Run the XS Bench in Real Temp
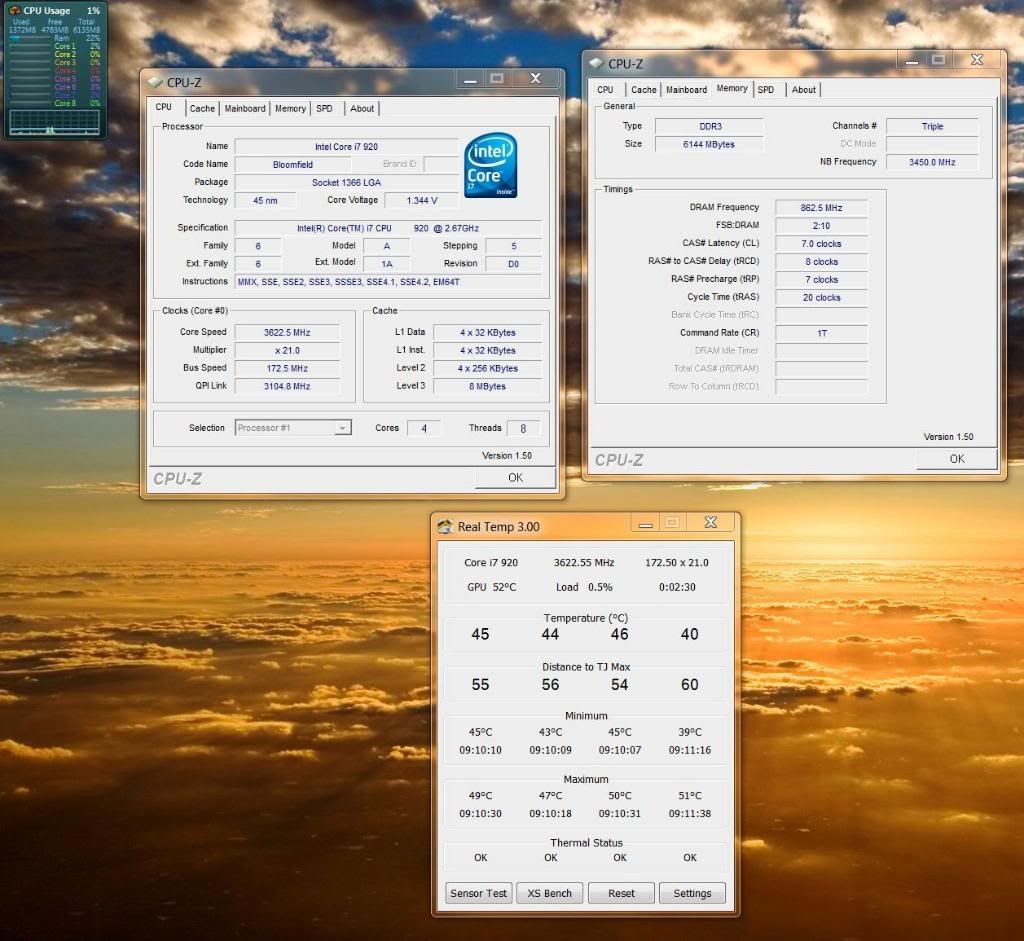The height and width of the screenshot is (941, 1024). click(549, 893)
